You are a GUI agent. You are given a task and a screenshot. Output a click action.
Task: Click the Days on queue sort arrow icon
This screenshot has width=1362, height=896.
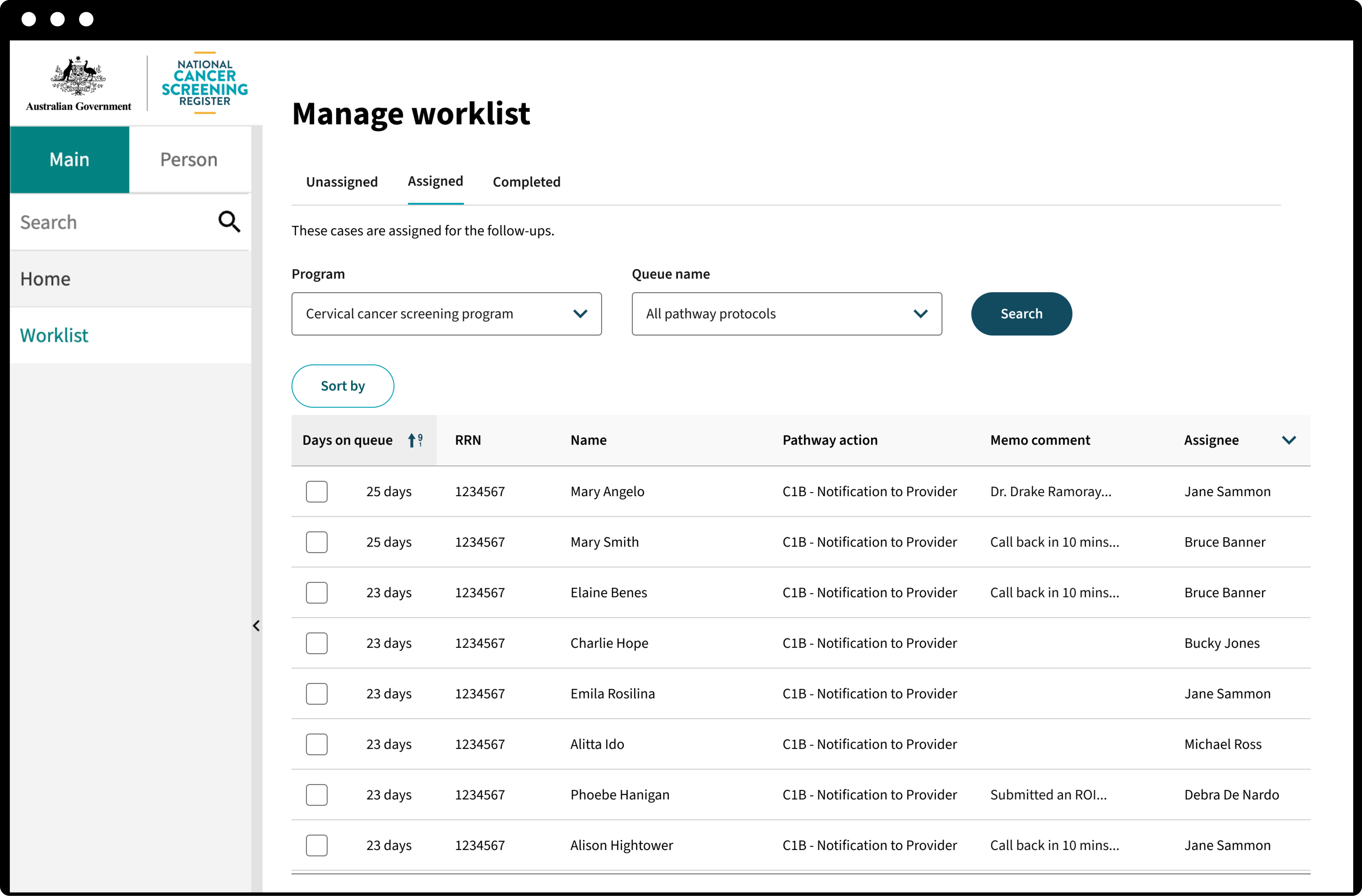tap(415, 440)
